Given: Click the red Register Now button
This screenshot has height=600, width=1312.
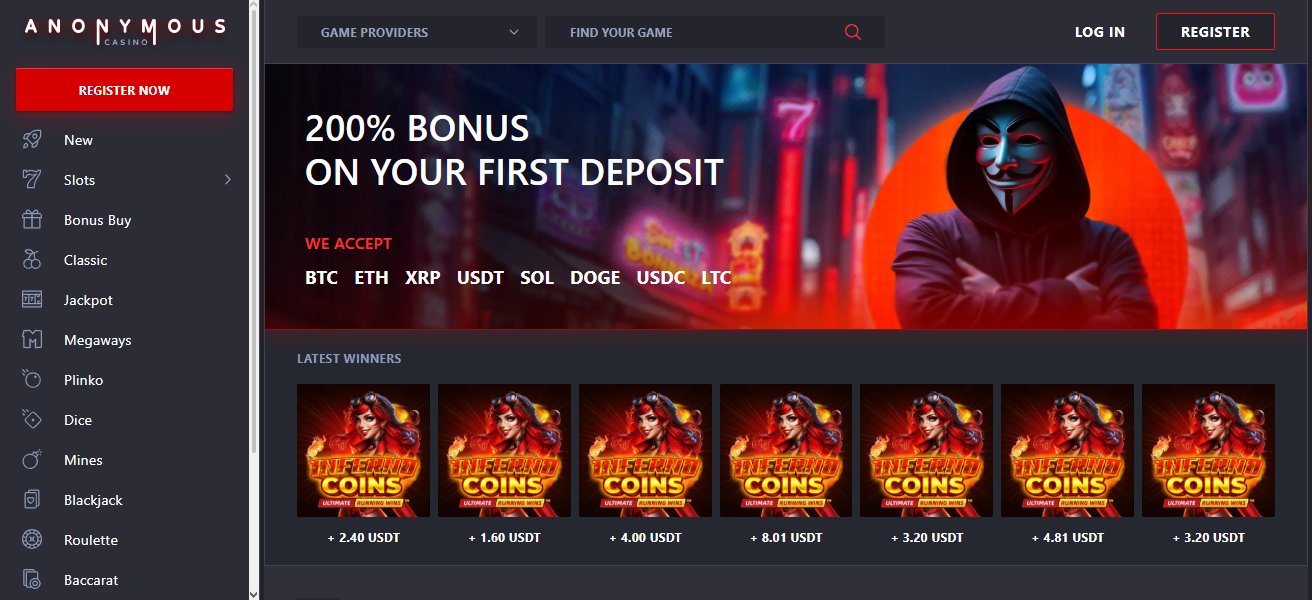Looking at the screenshot, I should coord(124,90).
